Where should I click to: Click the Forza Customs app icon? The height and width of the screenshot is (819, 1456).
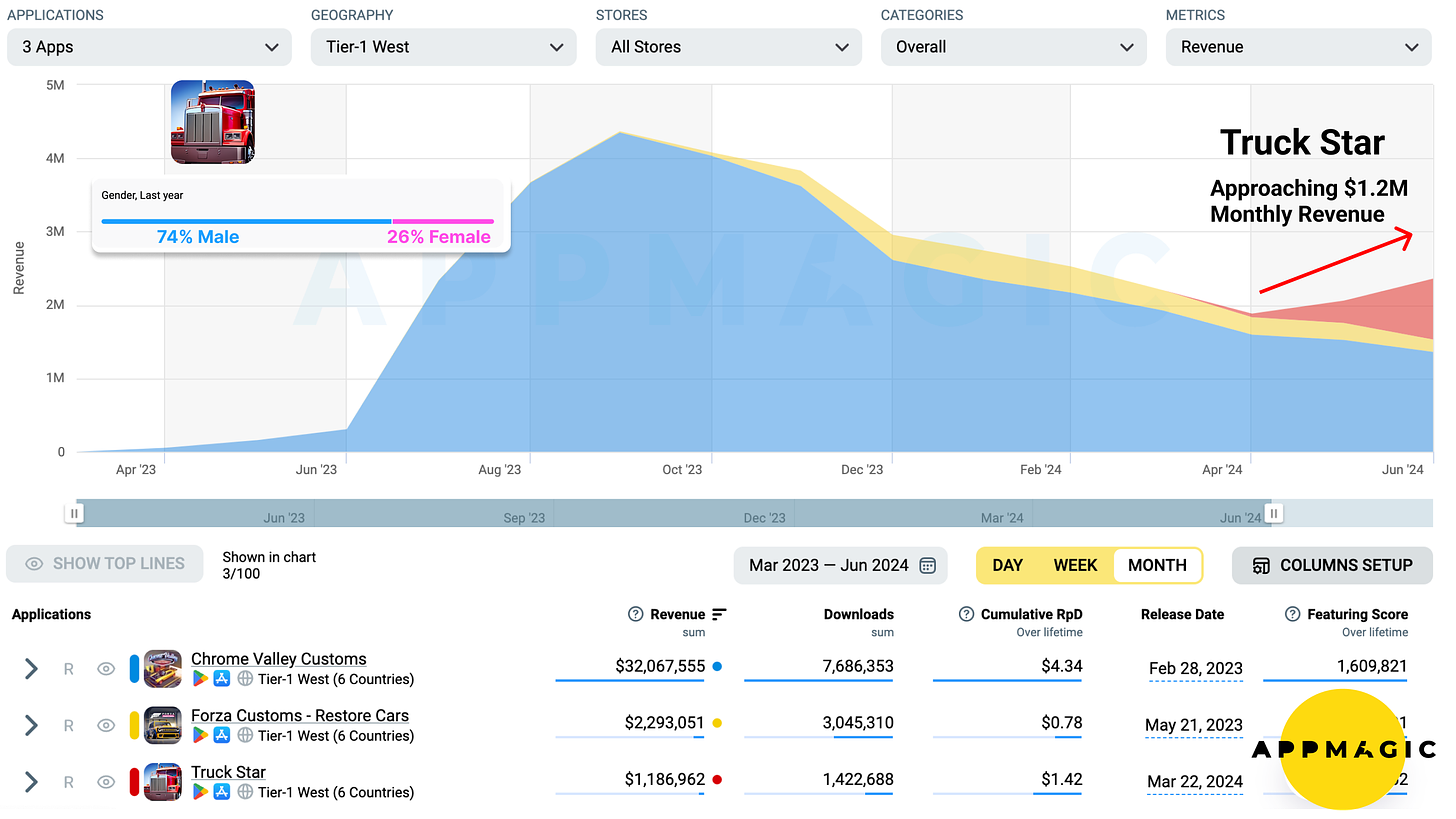pos(162,725)
